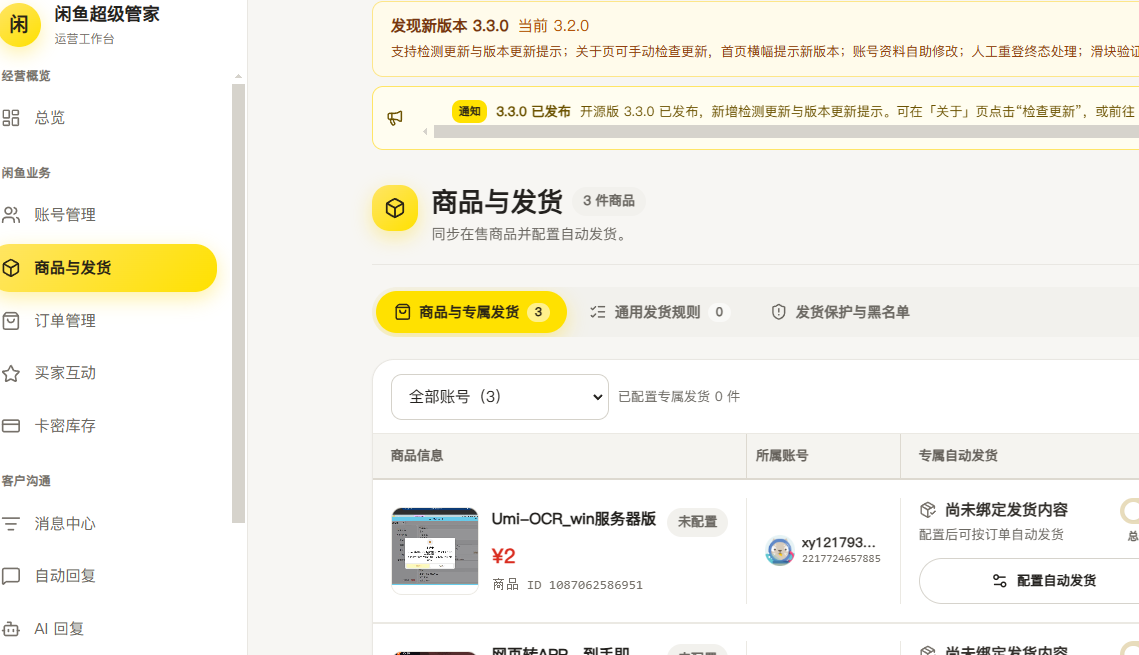Click the box icon beside 尚未绑定发货内容 in Umi-OCR row

click(928, 510)
